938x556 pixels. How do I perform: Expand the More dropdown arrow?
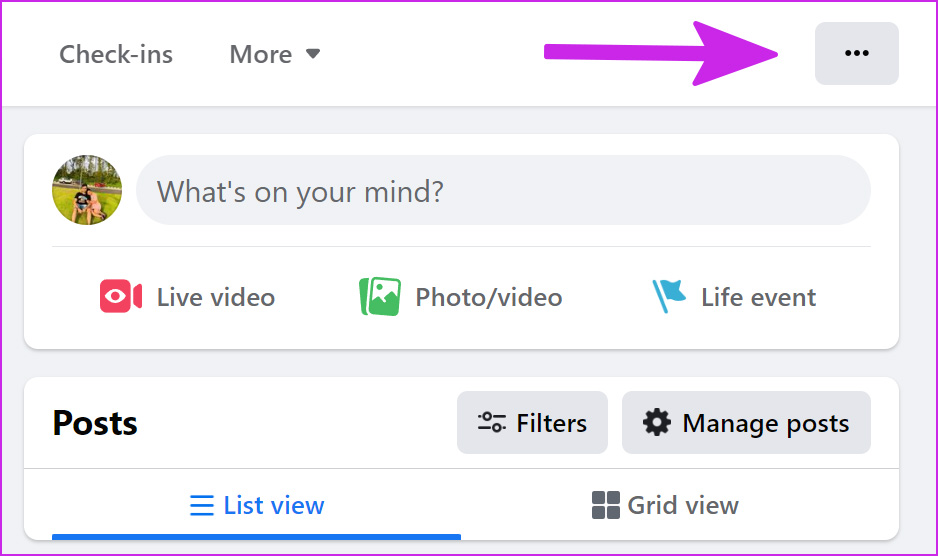pyautogui.click(x=313, y=54)
